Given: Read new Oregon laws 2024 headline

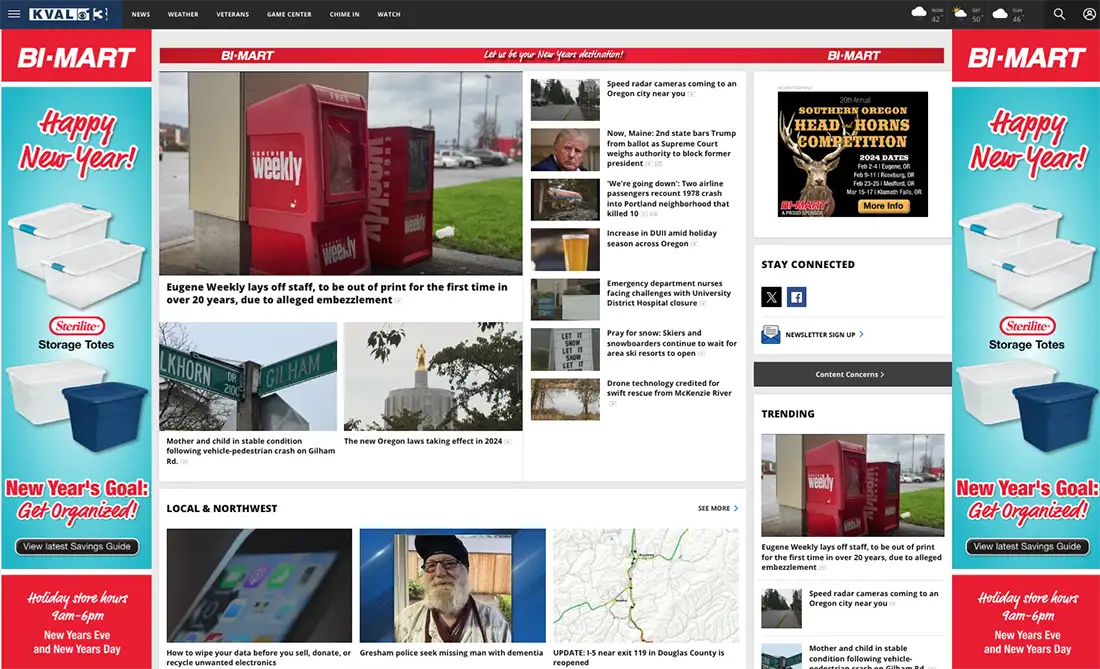Looking at the screenshot, I should pyautogui.click(x=423, y=441).
